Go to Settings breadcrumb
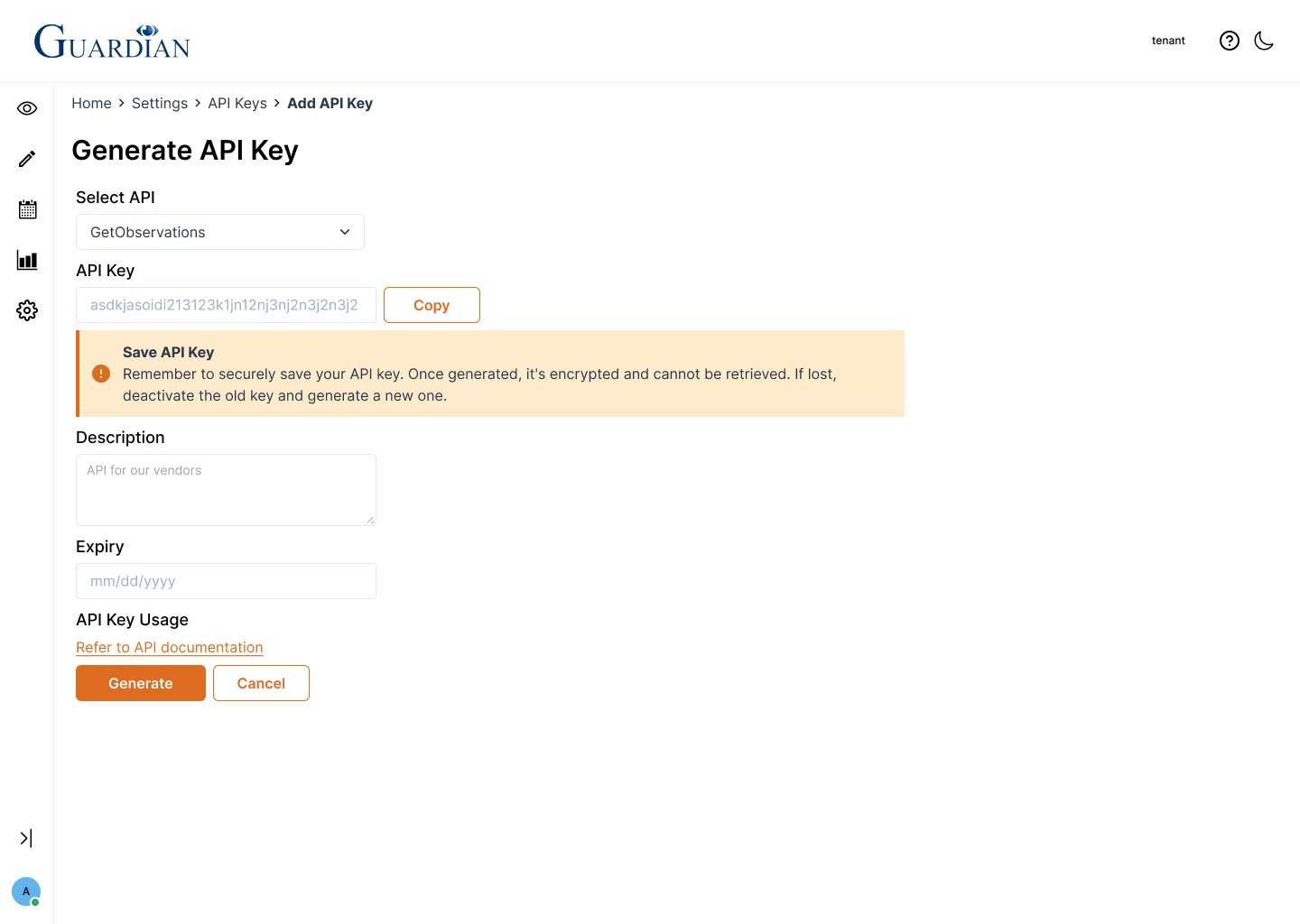Image resolution: width=1300 pixels, height=924 pixels. (160, 104)
